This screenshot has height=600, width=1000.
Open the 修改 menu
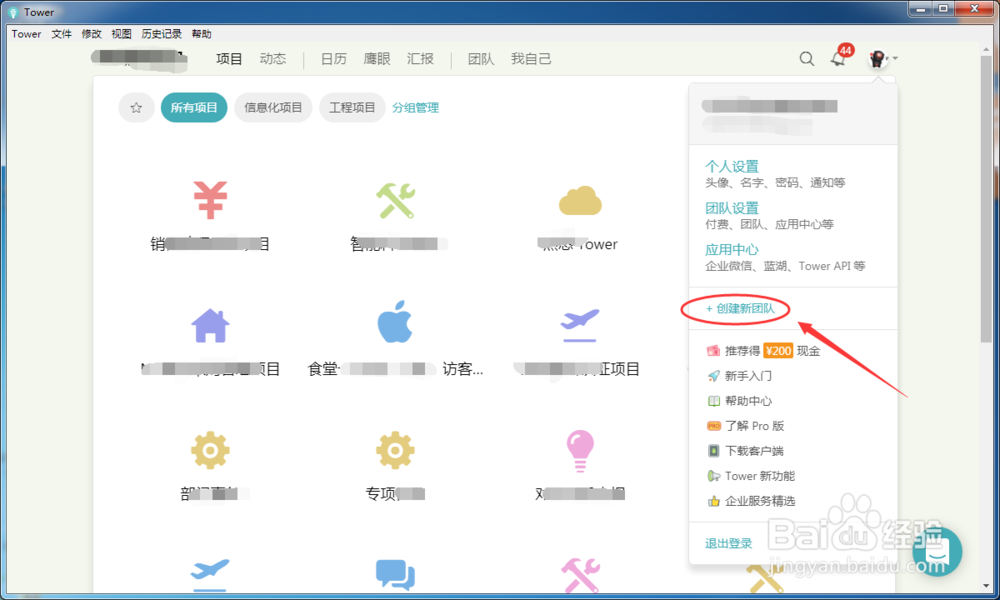click(x=91, y=34)
